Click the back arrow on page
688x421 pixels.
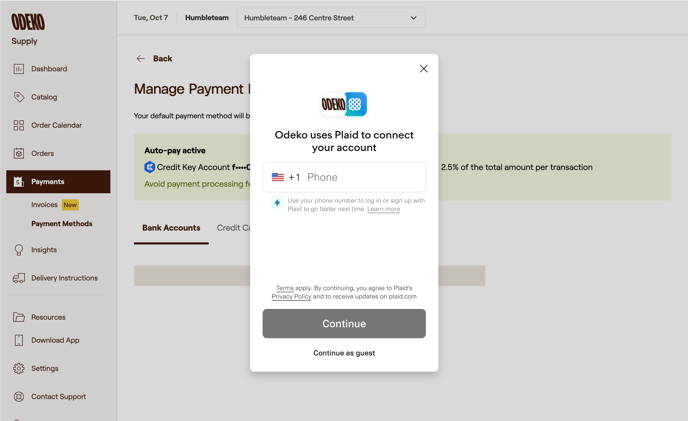[x=141, y=59]
